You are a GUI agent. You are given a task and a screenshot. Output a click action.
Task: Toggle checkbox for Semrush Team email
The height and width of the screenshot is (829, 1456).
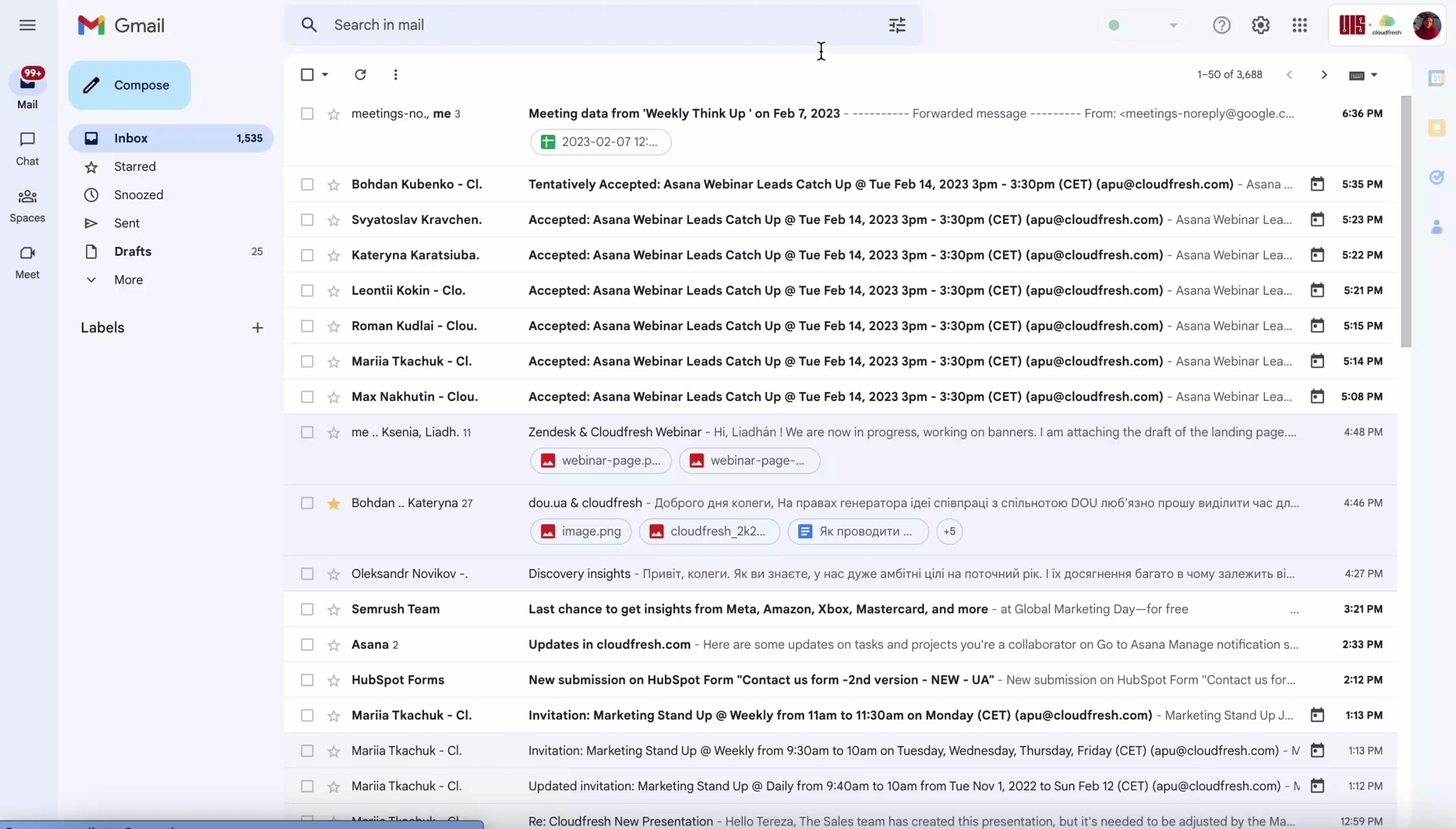click(x=306, y=608)
